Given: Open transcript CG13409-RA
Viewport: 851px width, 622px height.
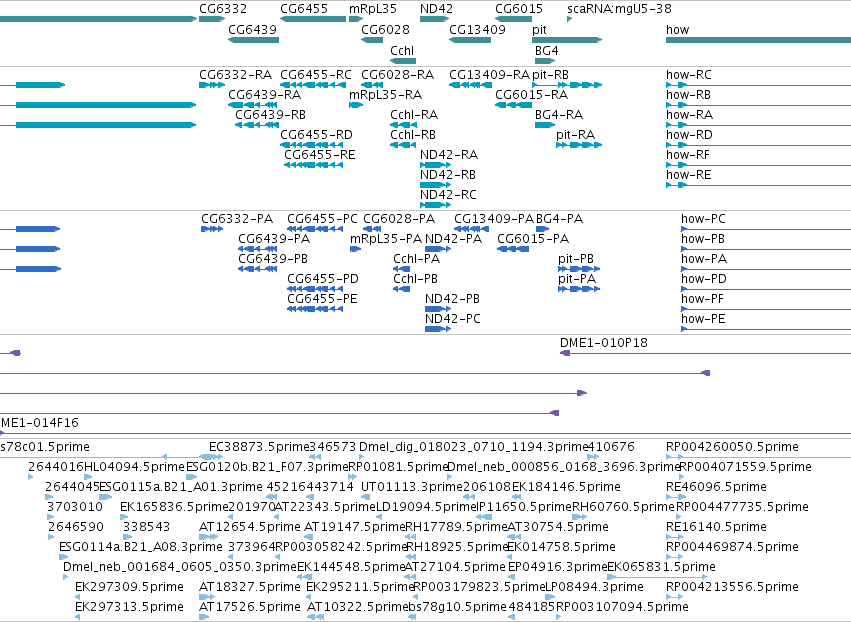Looking at the screenshot, I should 490,74.
